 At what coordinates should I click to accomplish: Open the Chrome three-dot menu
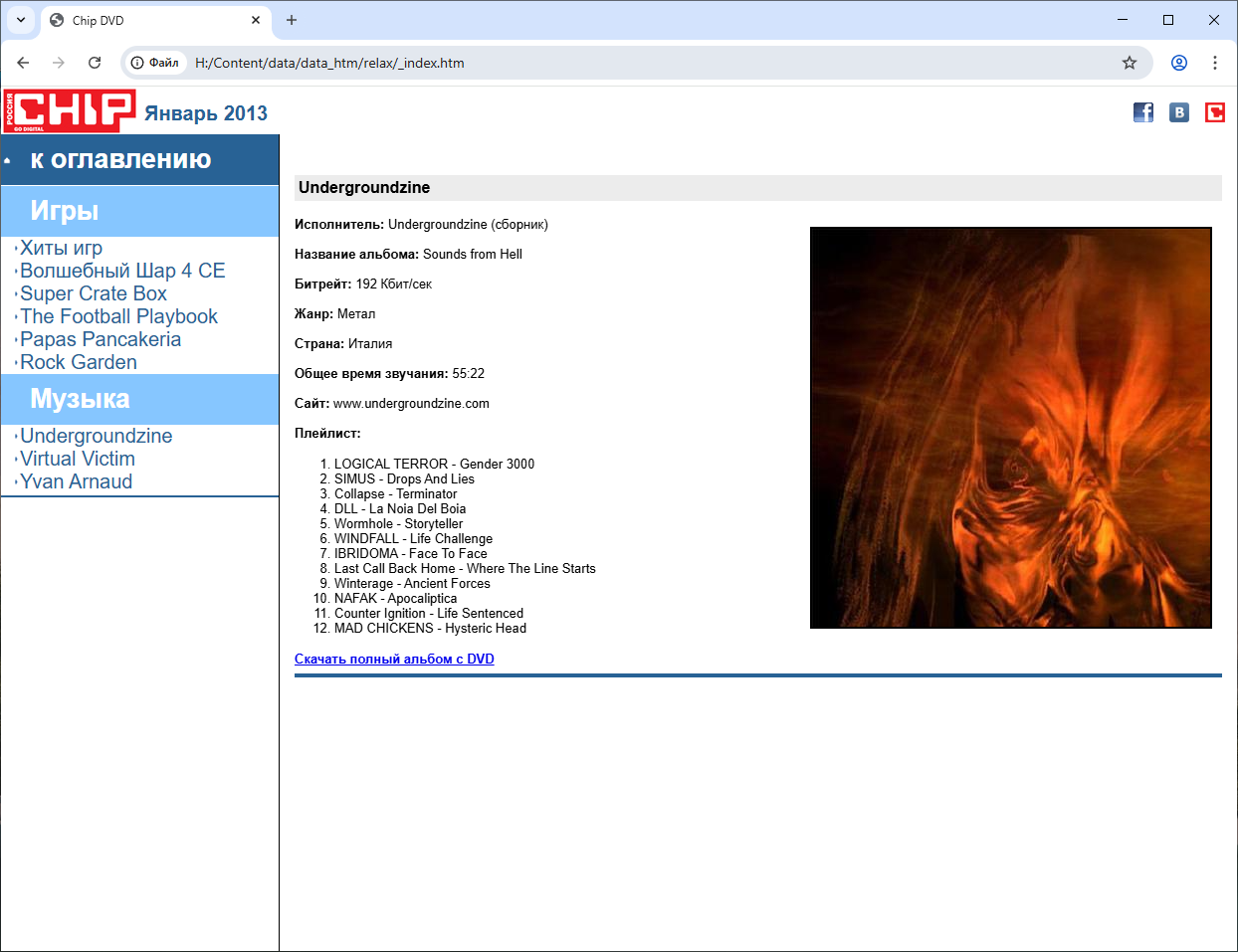[x=1215, y=63]
